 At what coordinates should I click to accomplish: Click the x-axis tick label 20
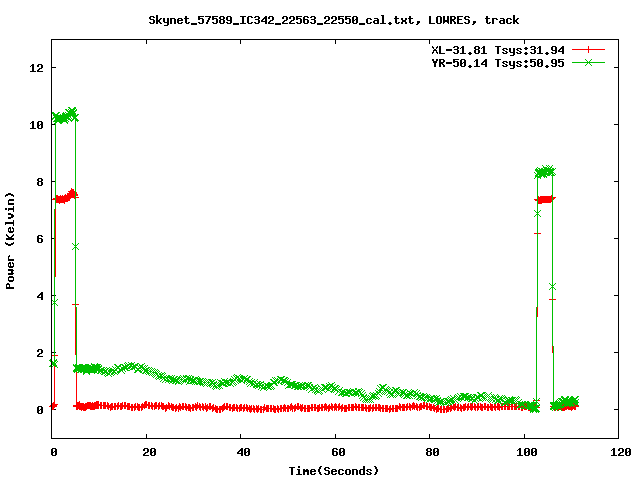click(x=149, y=452)
